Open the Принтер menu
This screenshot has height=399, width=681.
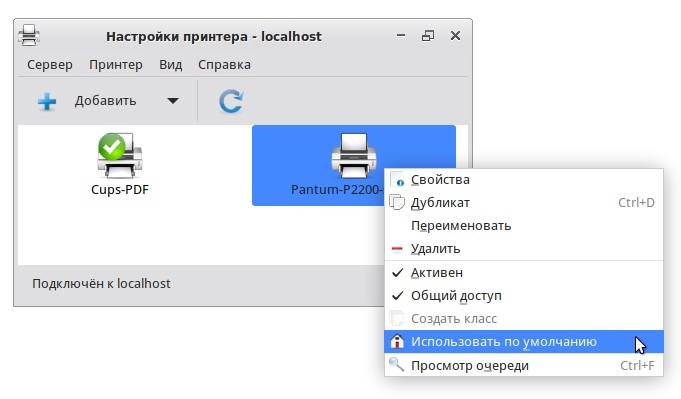click(116, 65)
